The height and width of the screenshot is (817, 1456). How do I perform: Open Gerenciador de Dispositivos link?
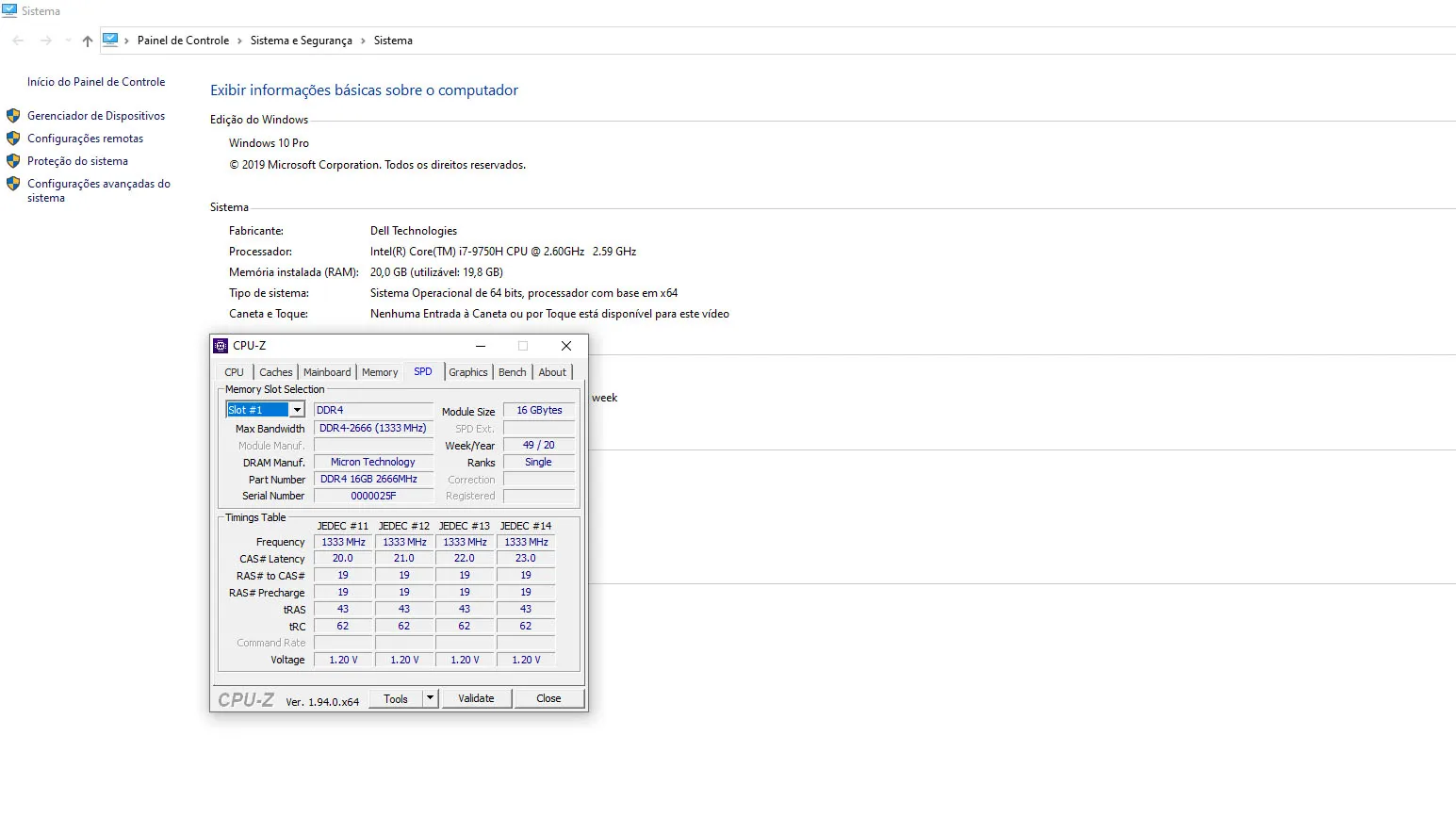(96, 116)
